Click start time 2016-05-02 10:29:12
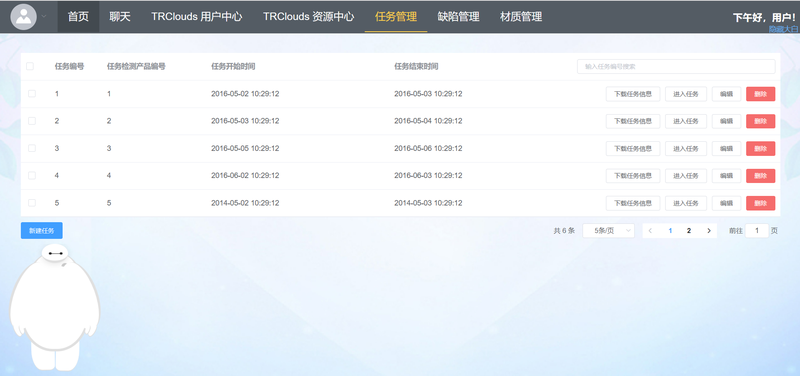 tap(245, 94)
